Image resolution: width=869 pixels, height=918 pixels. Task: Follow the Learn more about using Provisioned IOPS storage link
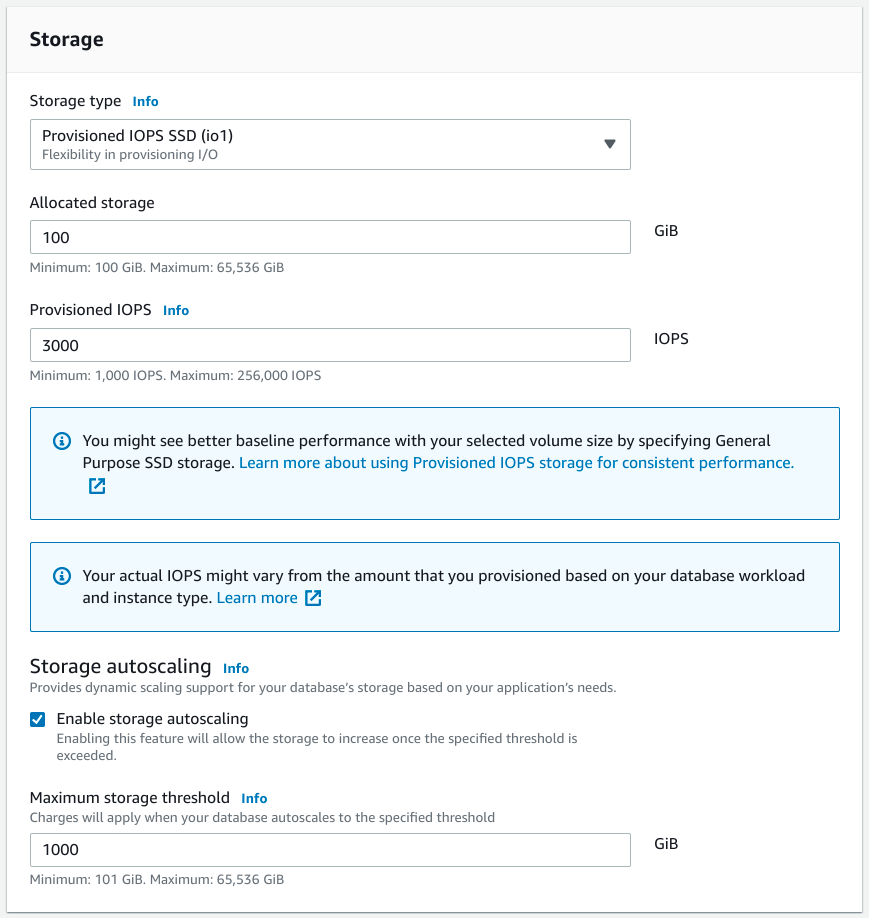pos(516,463)
